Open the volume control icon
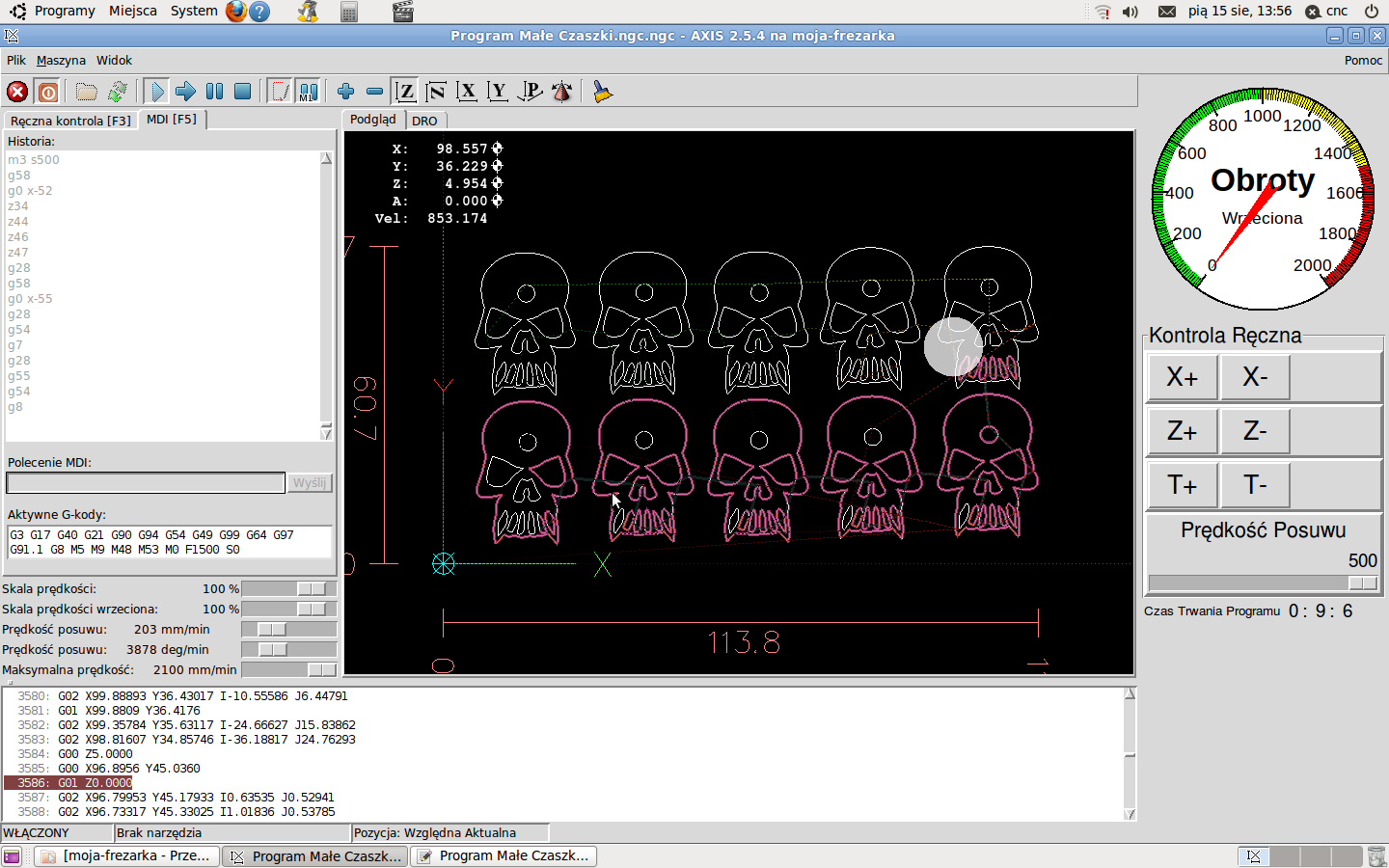Image resolution: width=1389 pixels, height=868 pixels. click(x=1130, y=12)
